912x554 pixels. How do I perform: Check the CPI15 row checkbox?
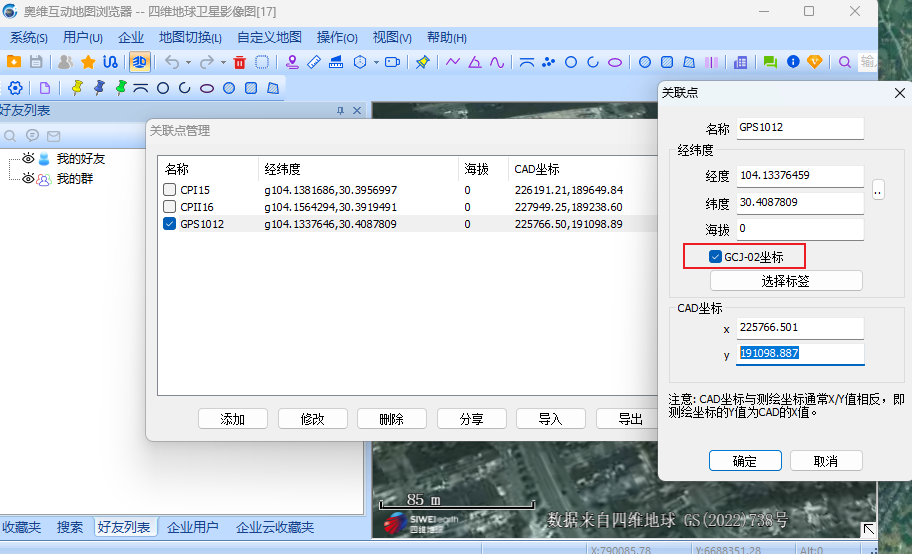coord(170,190)
